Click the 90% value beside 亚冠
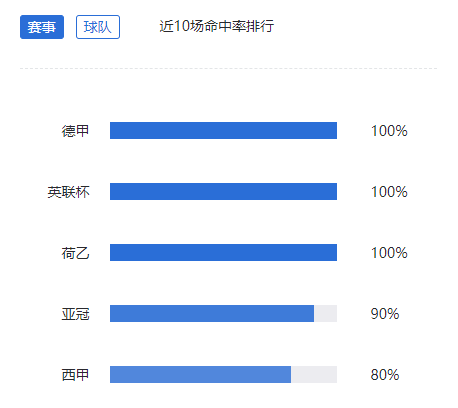Image resolution: width=458 pixels, height=408 pixels. [x=385, y=314]
